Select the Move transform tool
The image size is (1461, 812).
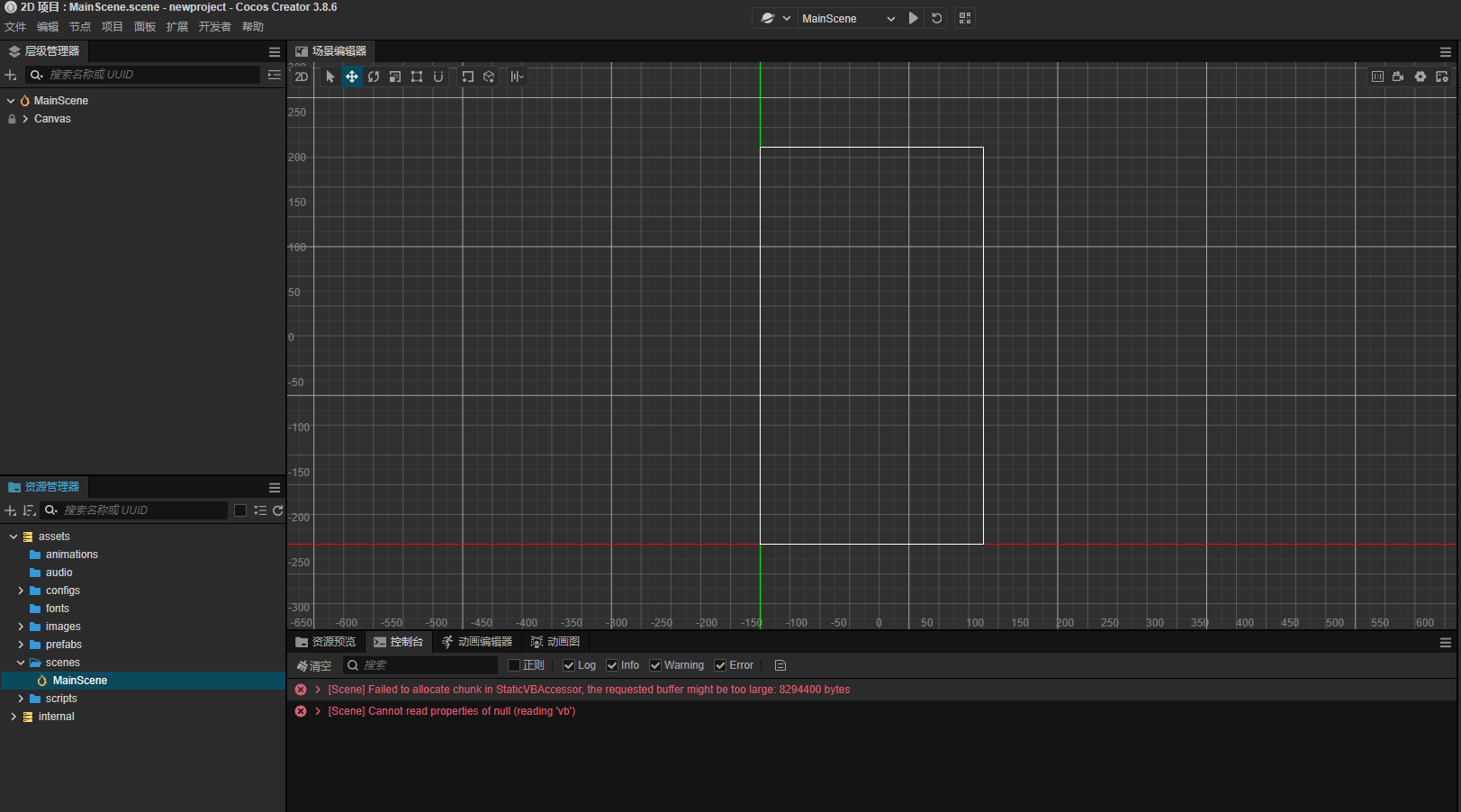coord(352,77)
